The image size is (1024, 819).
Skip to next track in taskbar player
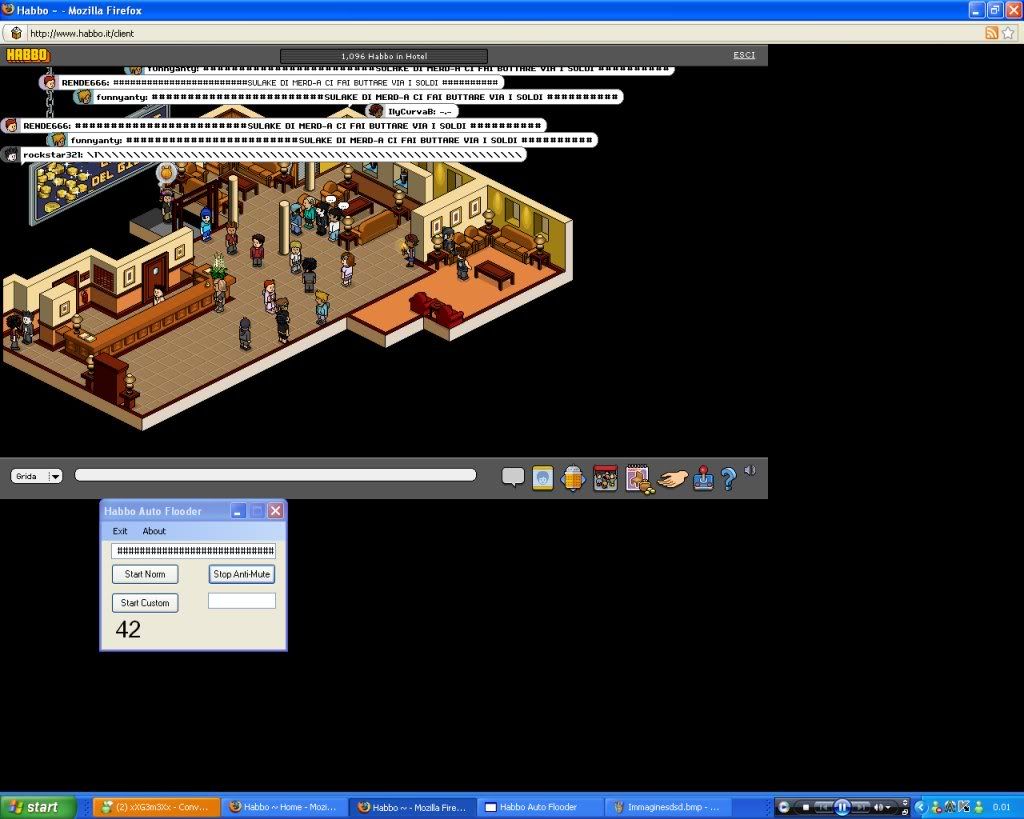(x=861, y=807)
